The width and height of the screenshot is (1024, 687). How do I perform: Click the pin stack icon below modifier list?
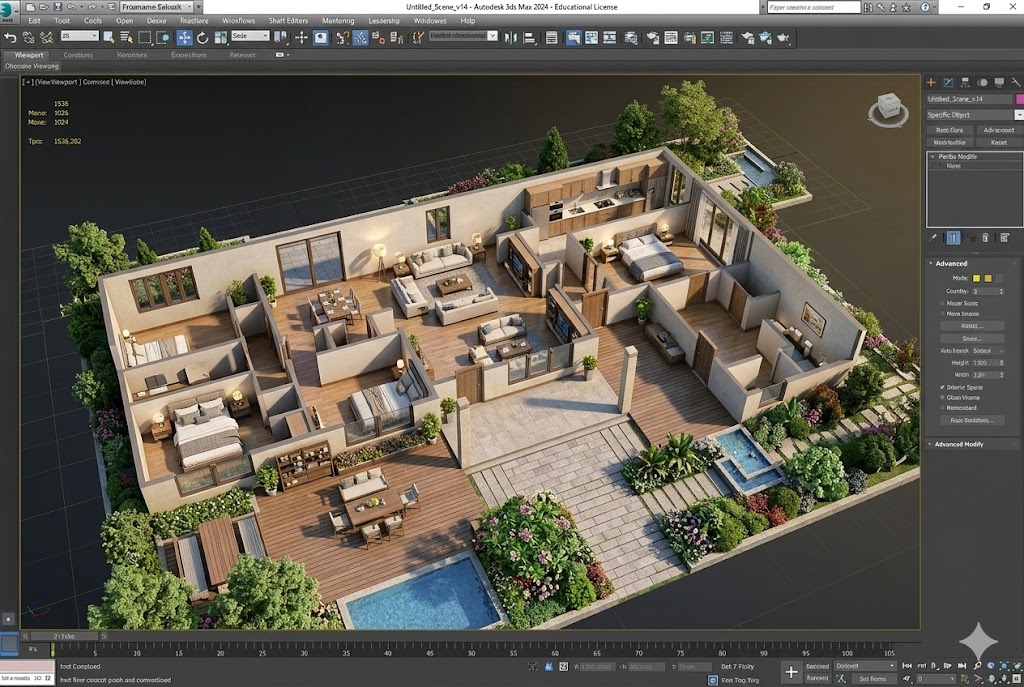933,238
